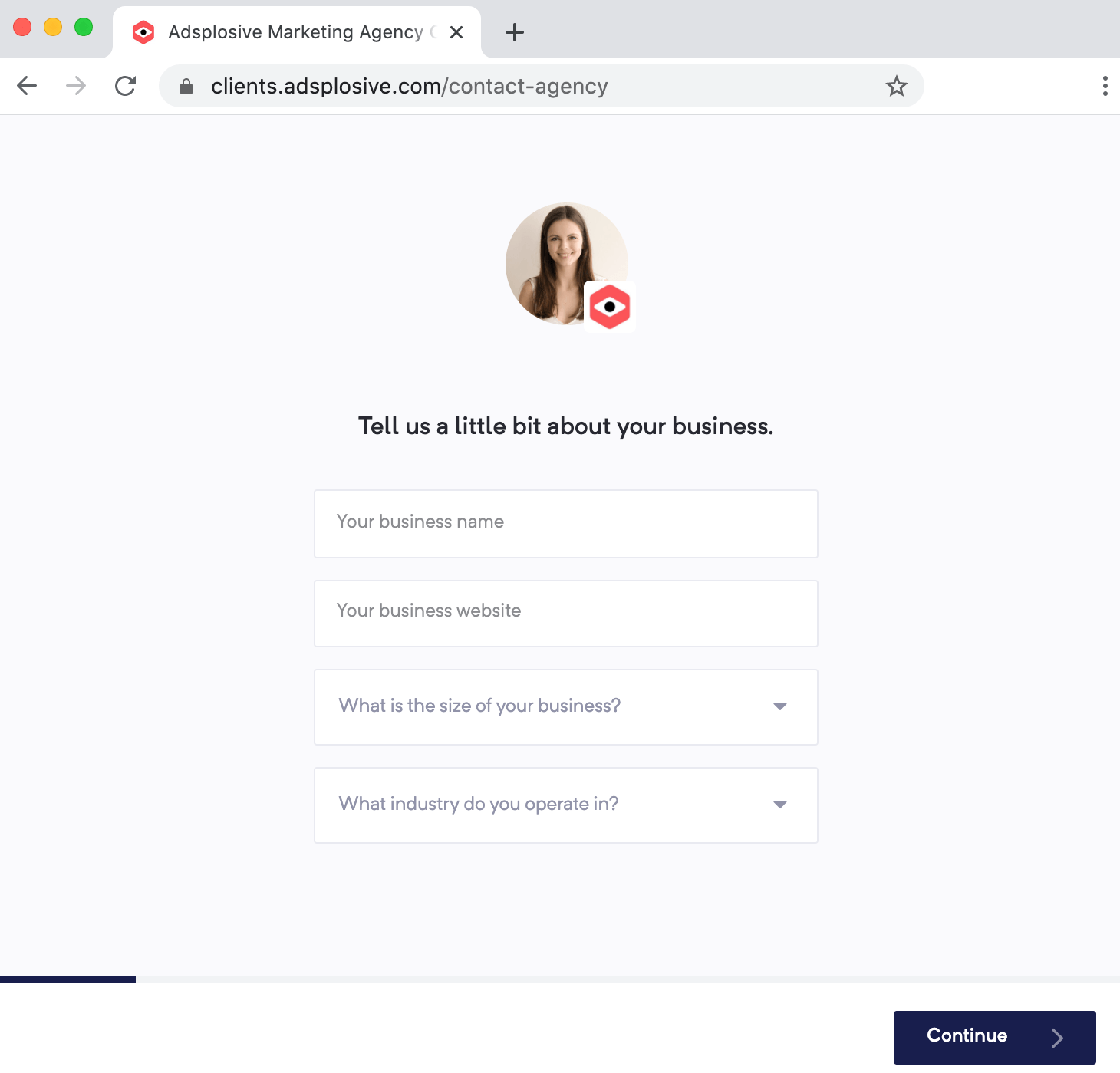Click the address bar URL

(x=409, y=87)
